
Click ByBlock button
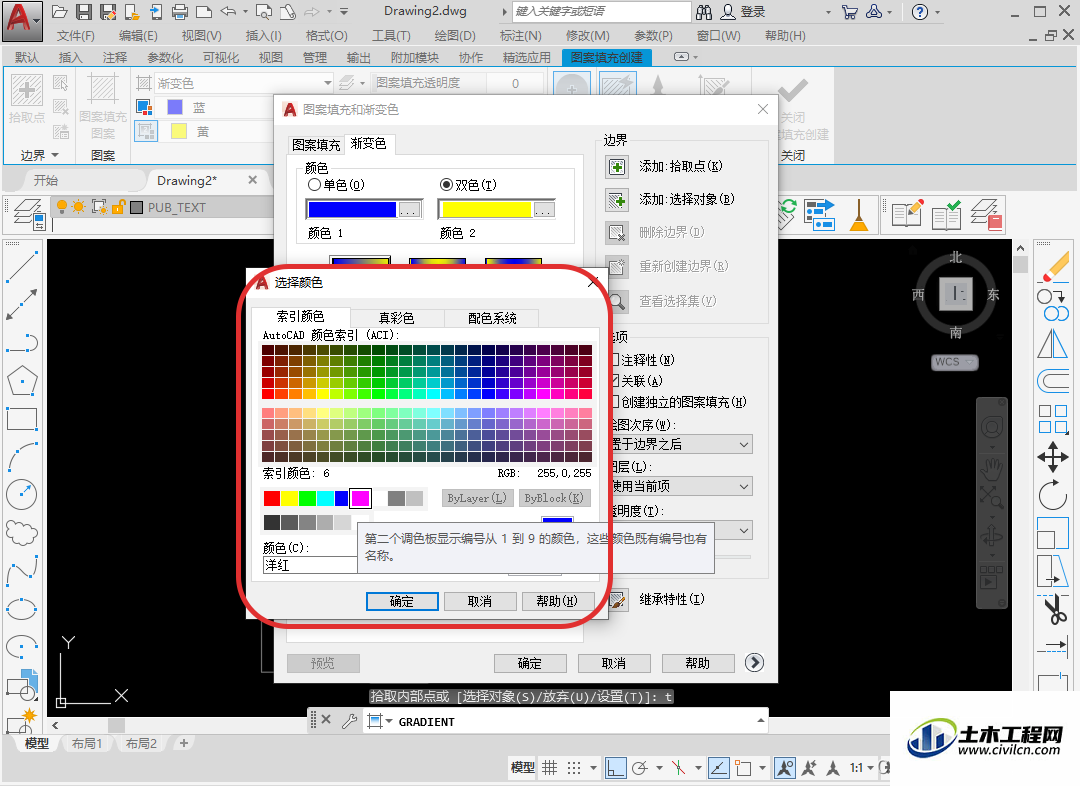coord(554,498)
